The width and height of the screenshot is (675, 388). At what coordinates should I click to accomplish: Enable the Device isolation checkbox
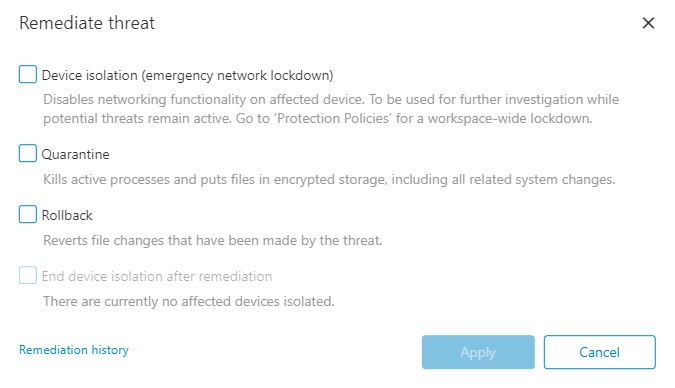coord(28,74)
